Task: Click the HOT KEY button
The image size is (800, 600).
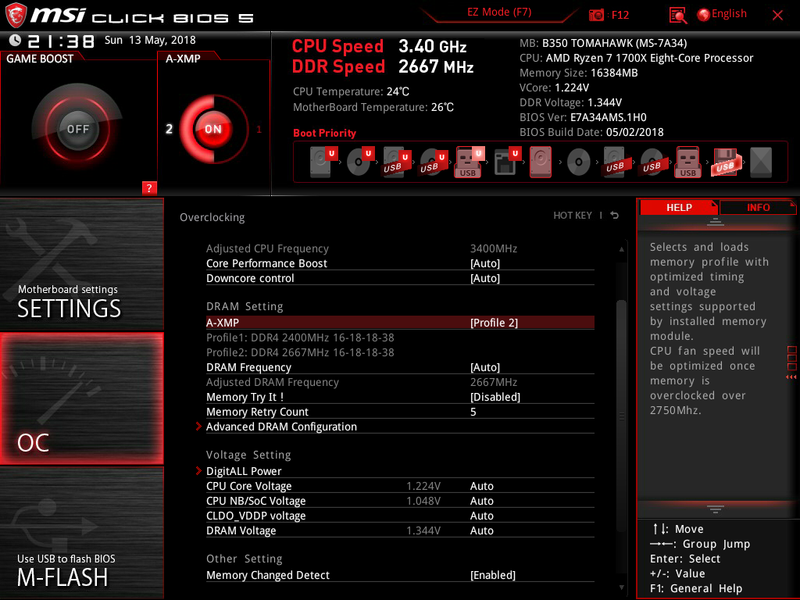Action: (572, 215)
